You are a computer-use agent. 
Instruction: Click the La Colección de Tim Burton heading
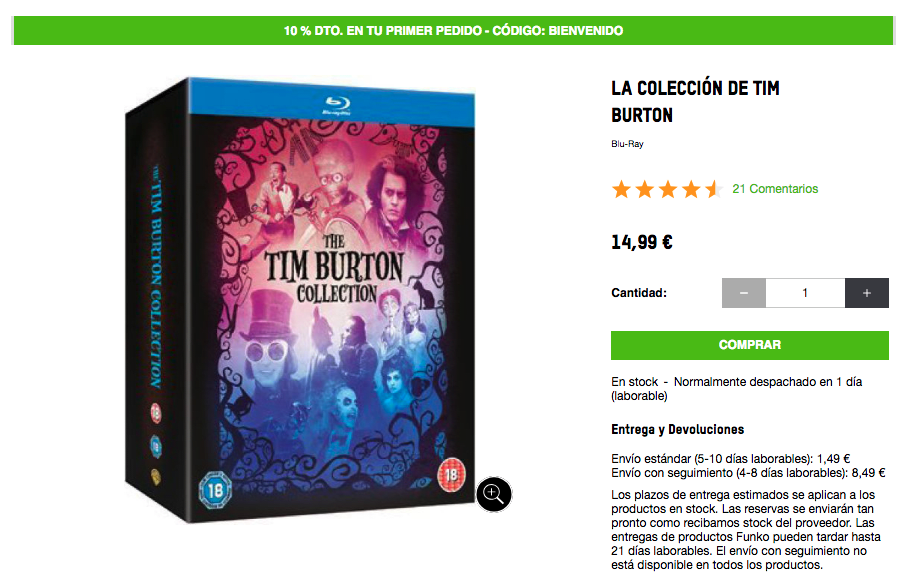click(695, 101)
